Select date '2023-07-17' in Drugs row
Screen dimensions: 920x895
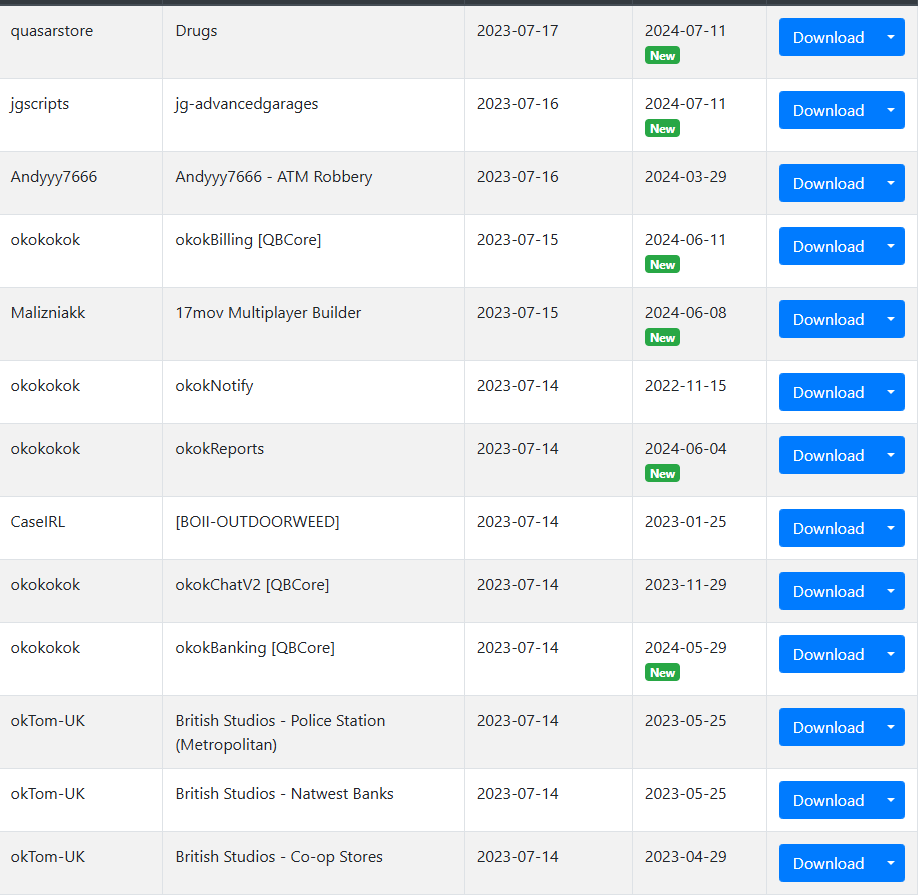point(518,31)
